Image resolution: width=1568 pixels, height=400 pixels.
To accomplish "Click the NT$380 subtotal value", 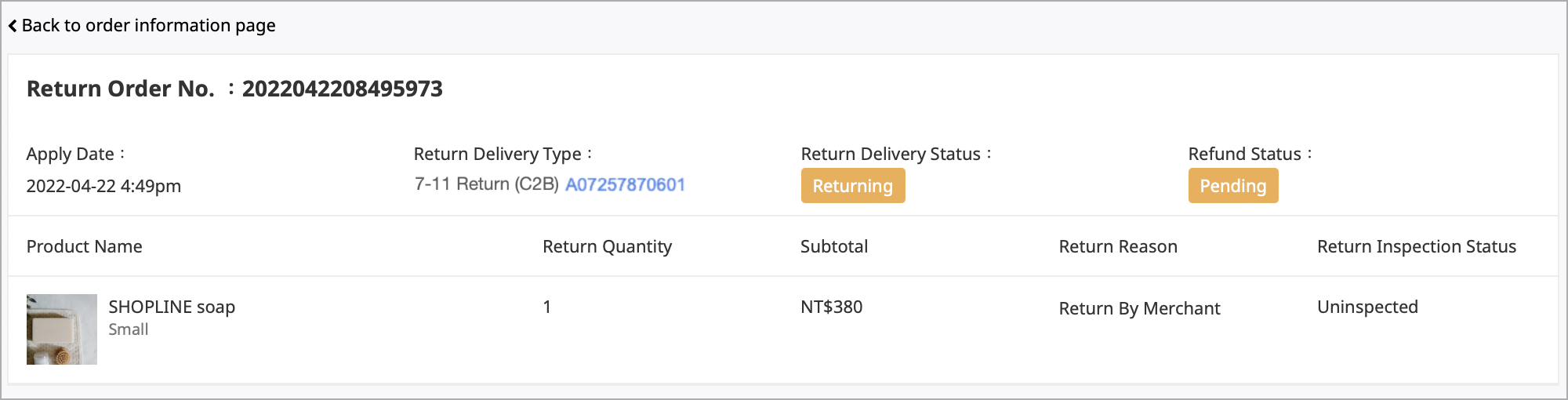I will (831, 307).
